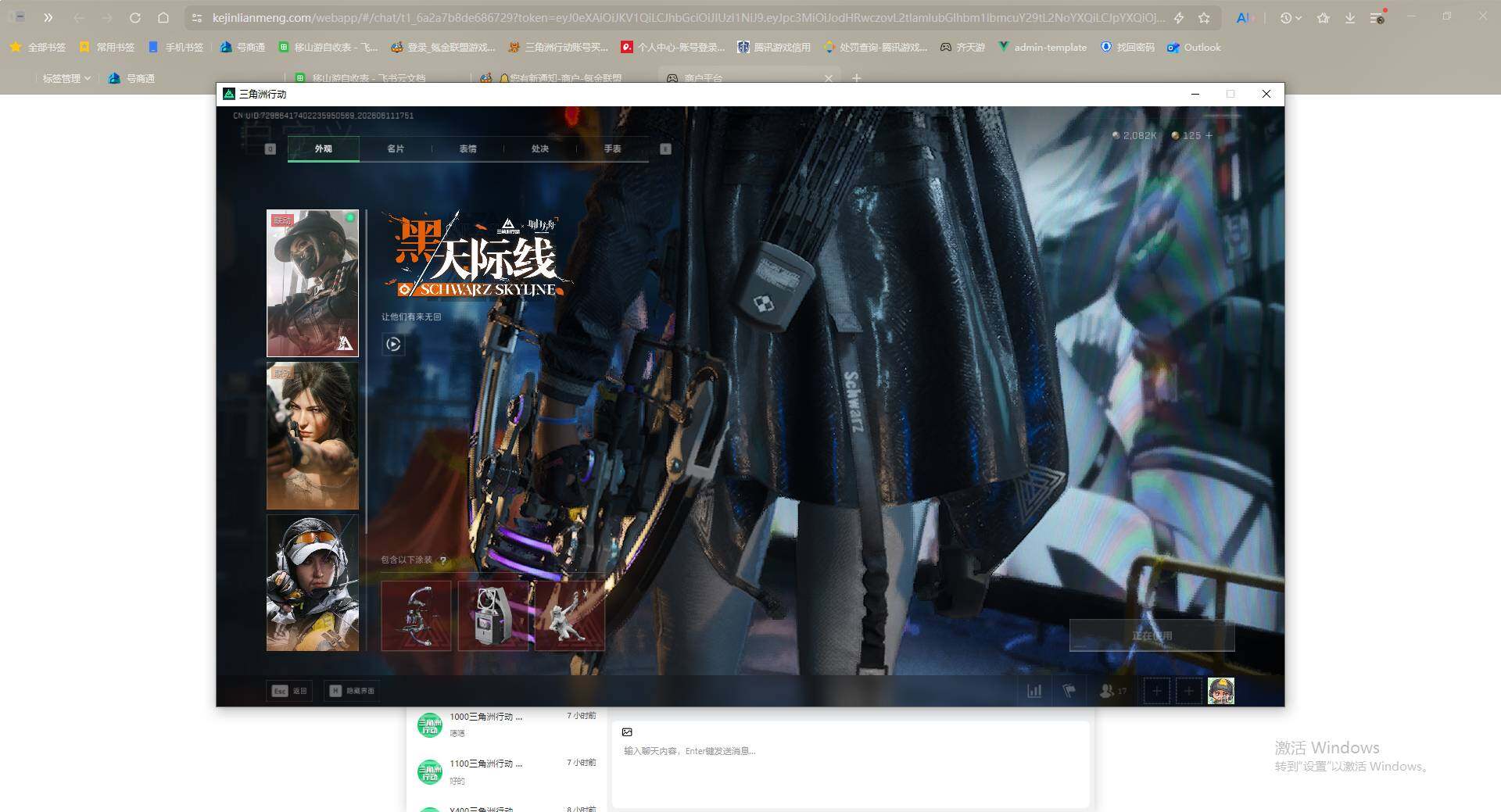Screen dimensions: 1501x812
Task: Open the 手机书签 bookmarks folder
Action: click(x=175, y=47)
